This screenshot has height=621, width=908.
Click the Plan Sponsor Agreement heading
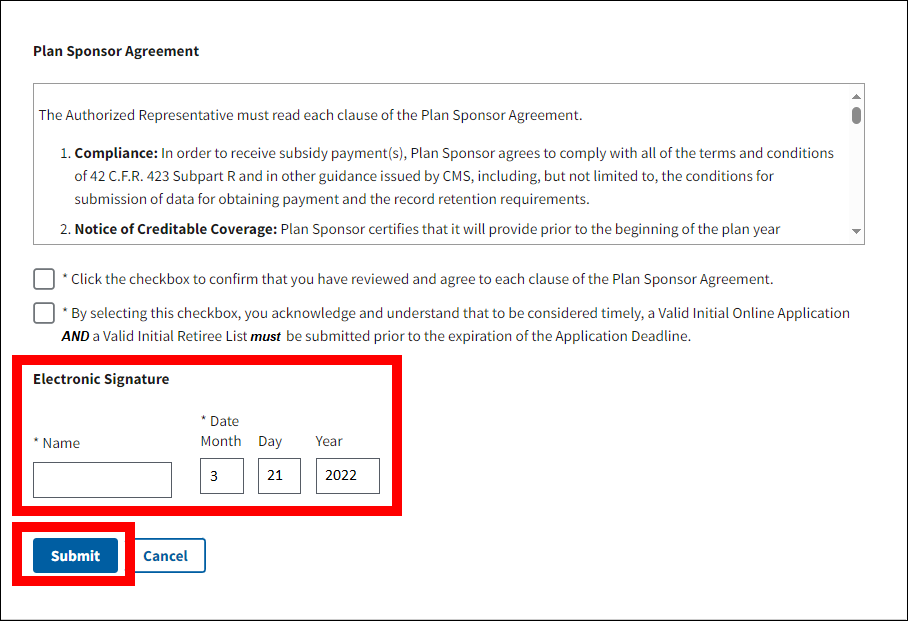click(116, 51)
